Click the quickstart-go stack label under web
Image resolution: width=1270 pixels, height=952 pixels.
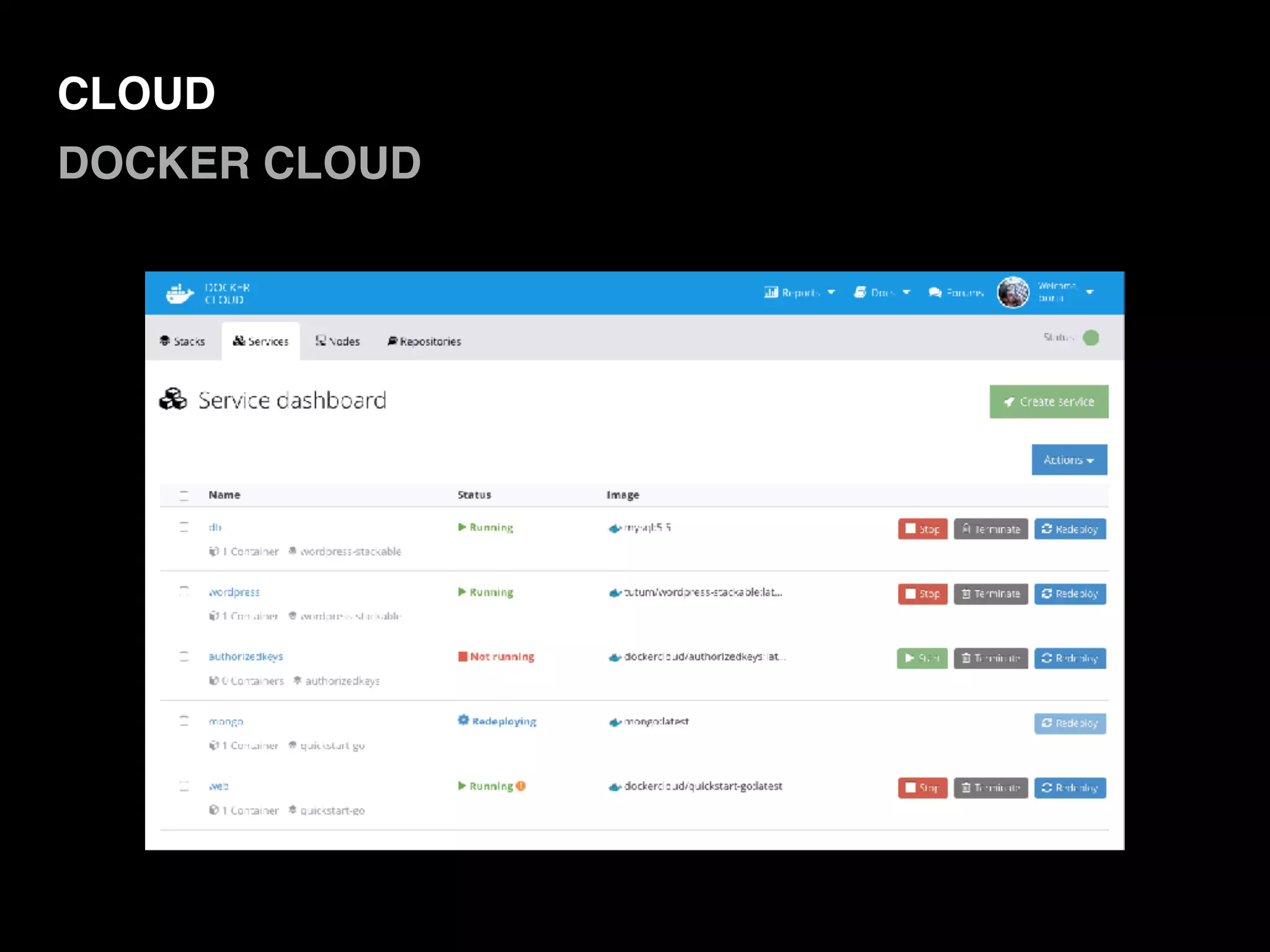point(332,811)
